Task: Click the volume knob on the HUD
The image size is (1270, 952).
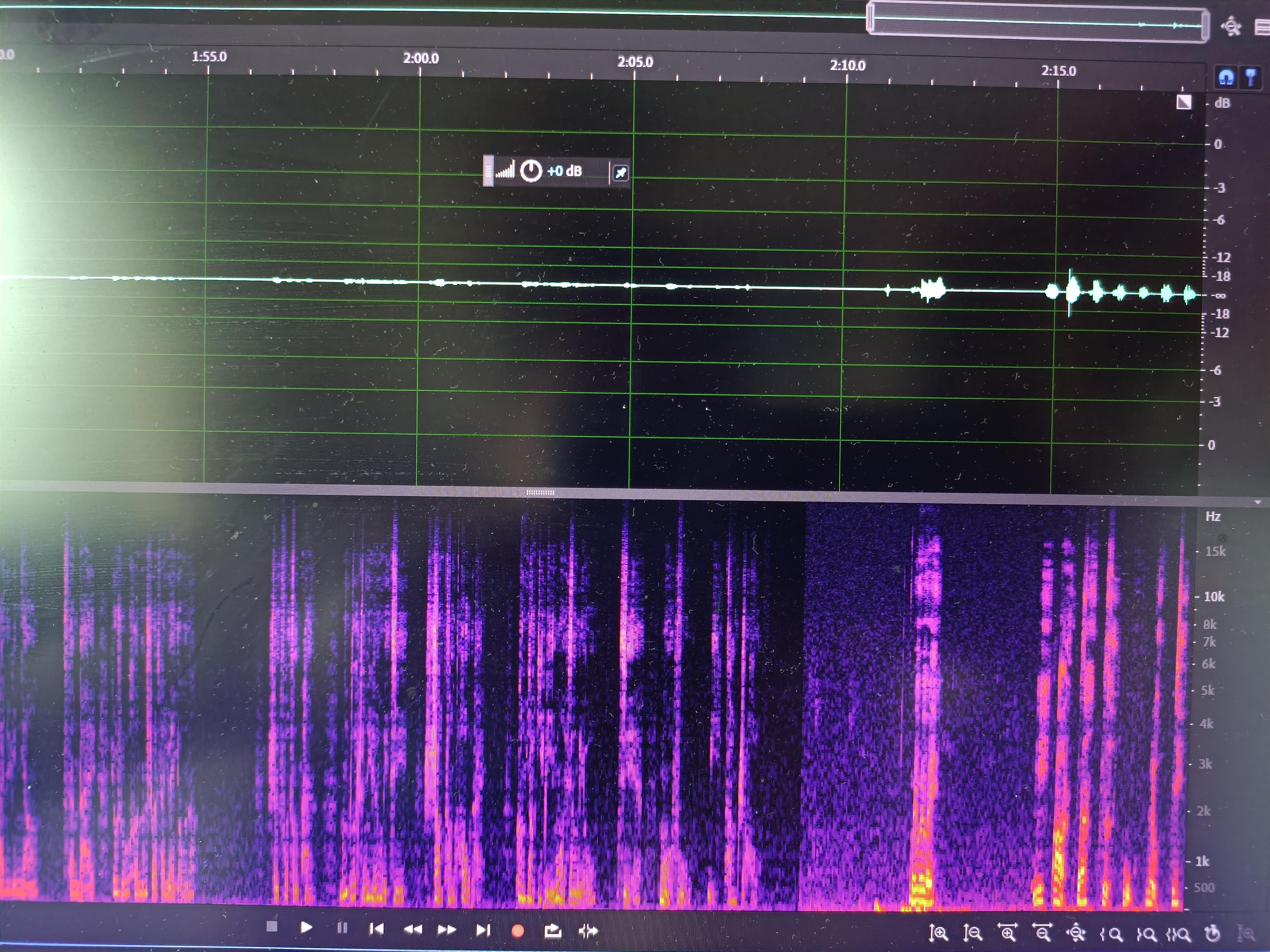Action: pos(531,171)
